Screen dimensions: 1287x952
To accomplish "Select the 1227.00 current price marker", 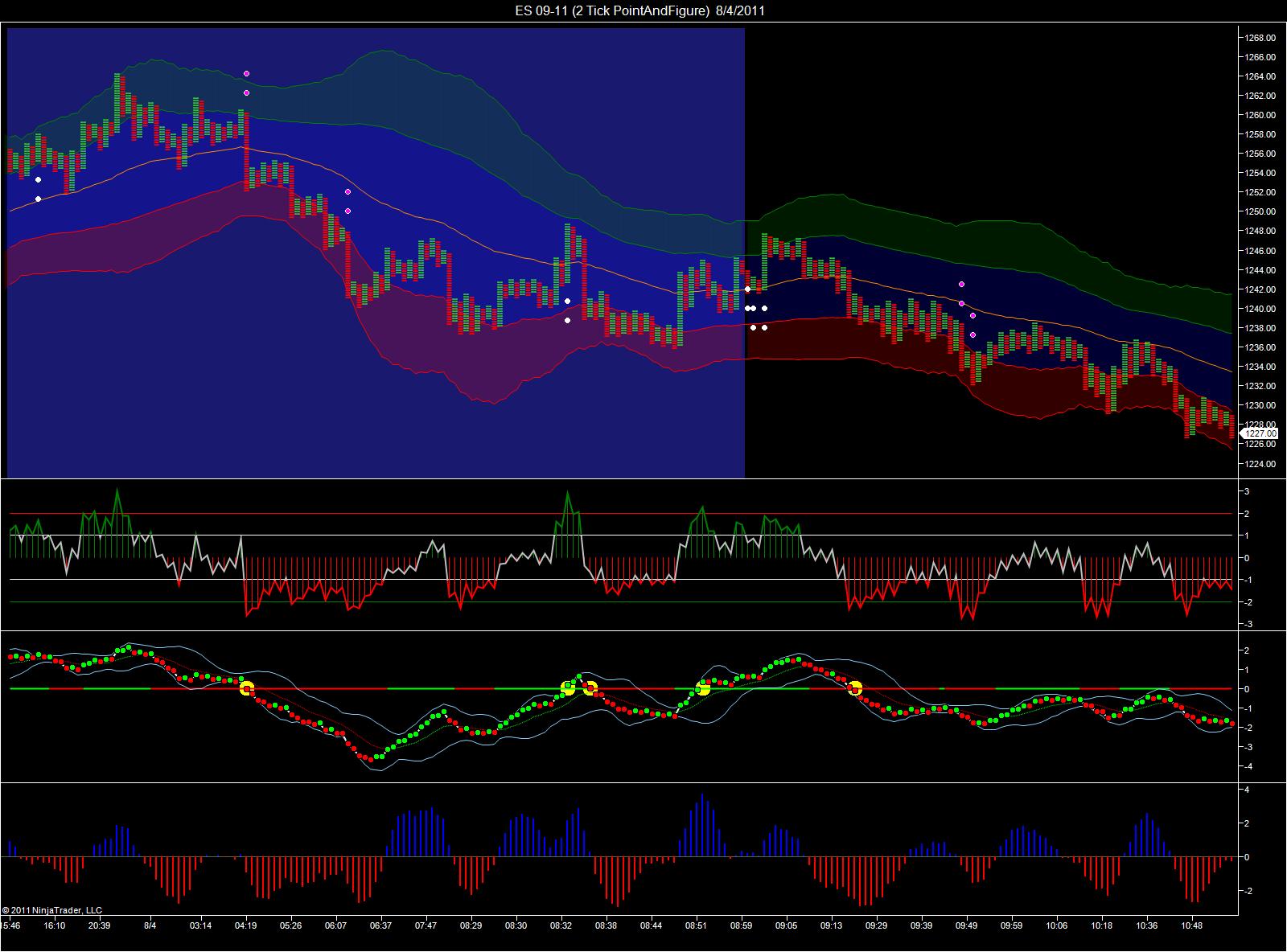I will tap(1260, 434).
